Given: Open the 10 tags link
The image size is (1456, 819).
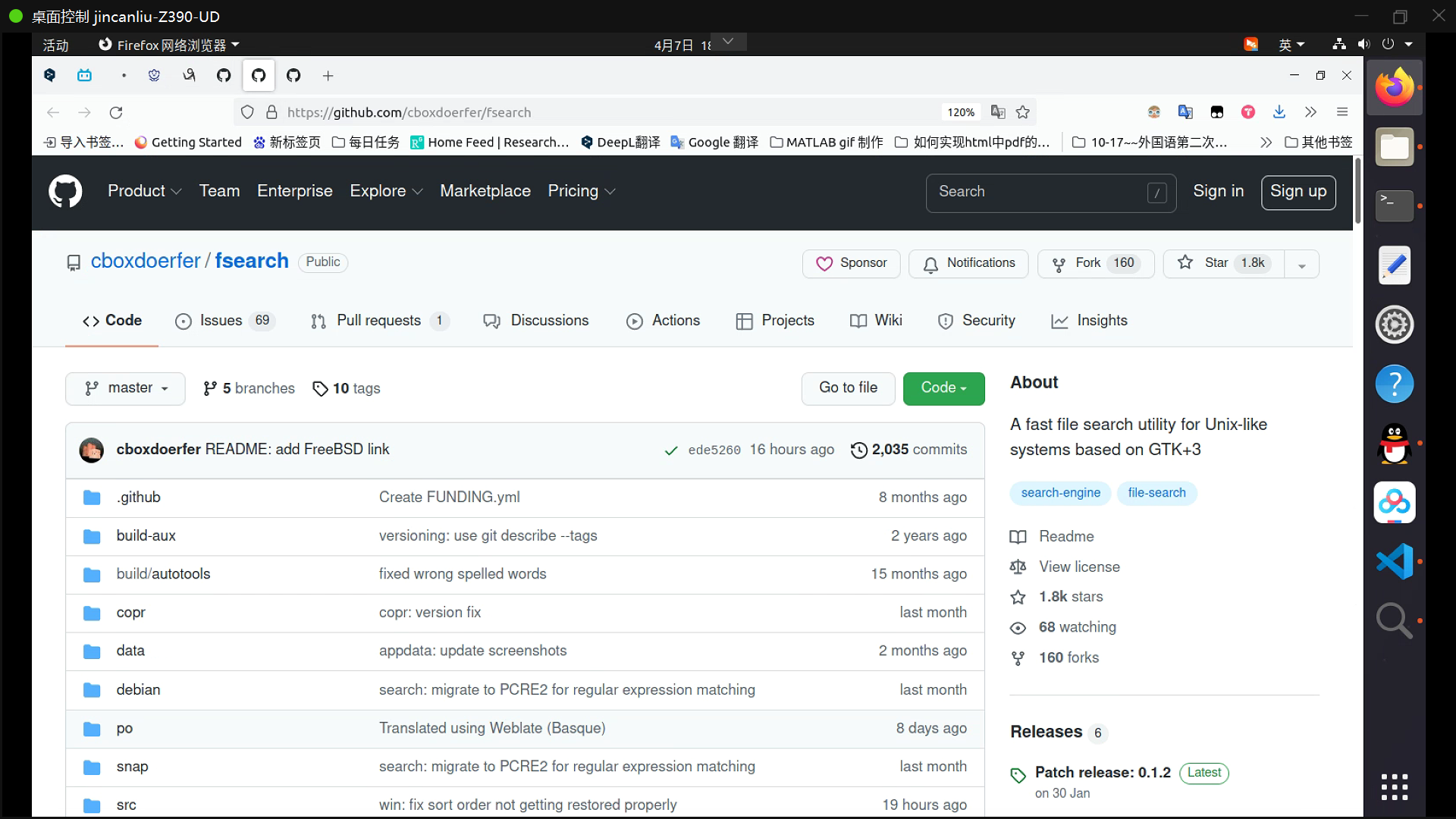Looking at the screenshot, I should tap(347, 389).
